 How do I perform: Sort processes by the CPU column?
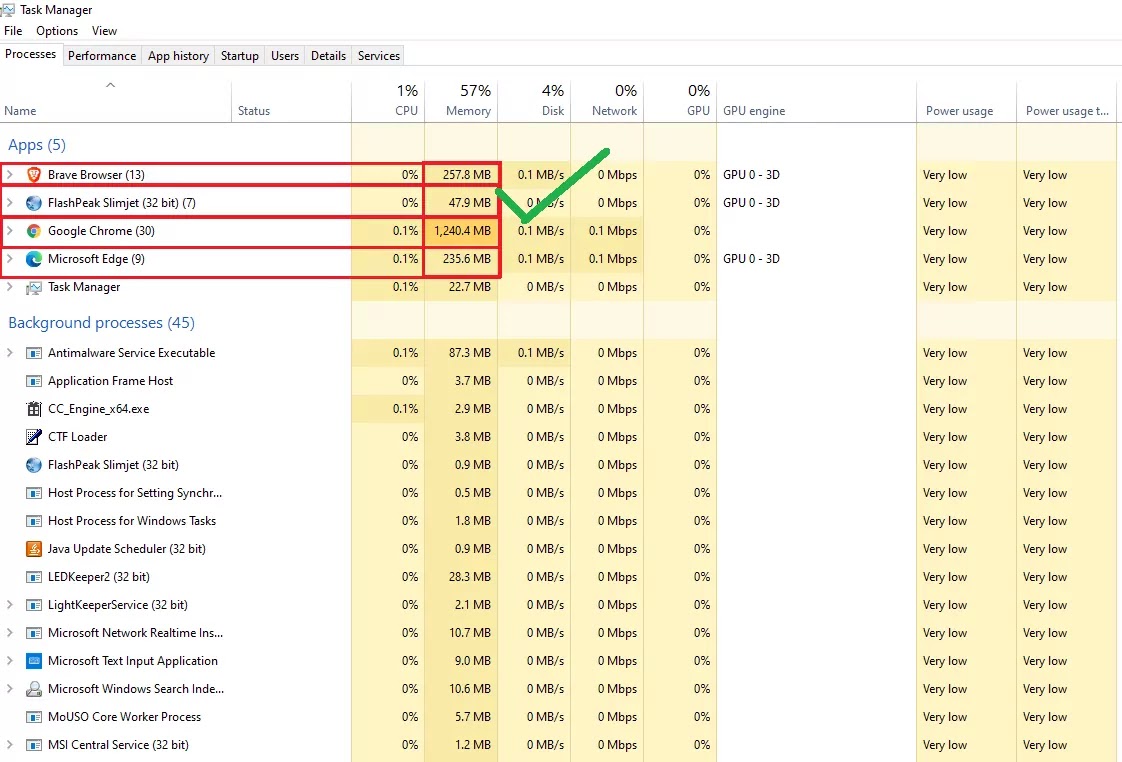(388, 102)
